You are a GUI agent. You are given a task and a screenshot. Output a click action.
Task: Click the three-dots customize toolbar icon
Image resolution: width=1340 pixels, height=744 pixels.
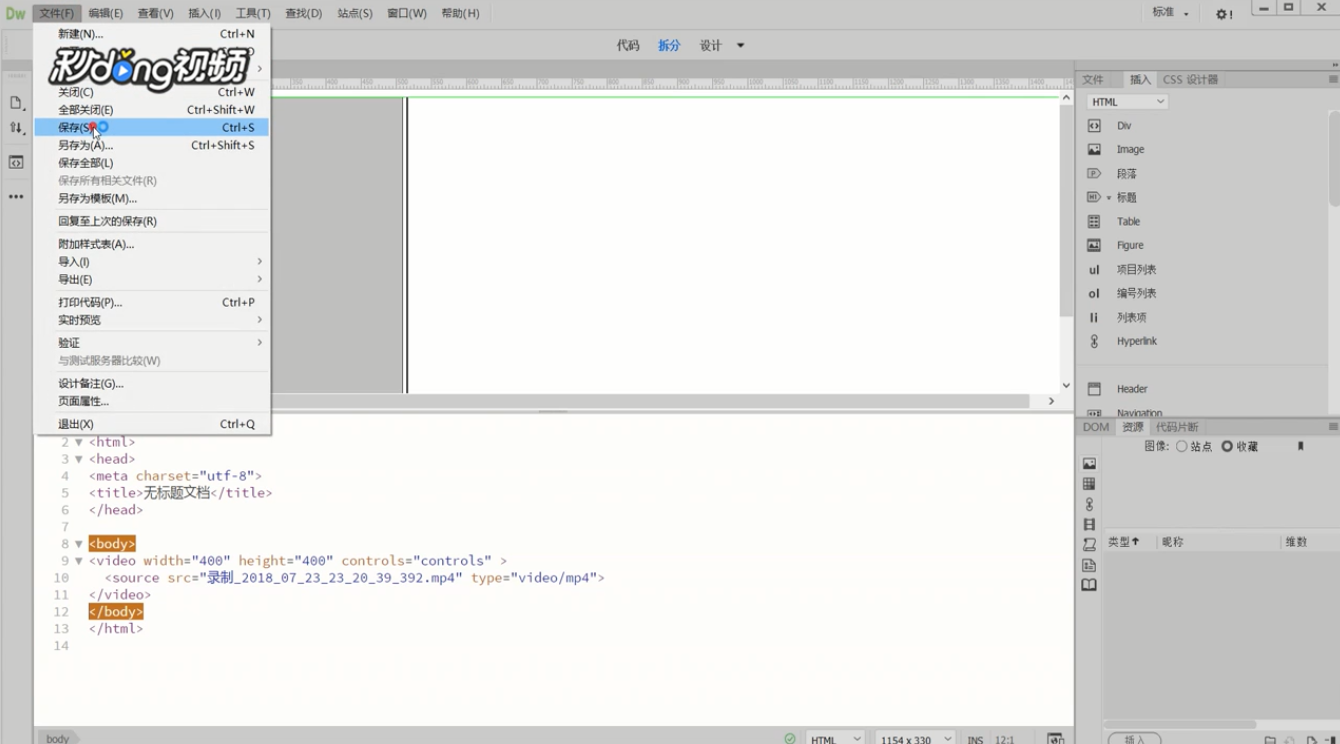tap(16, 197)
